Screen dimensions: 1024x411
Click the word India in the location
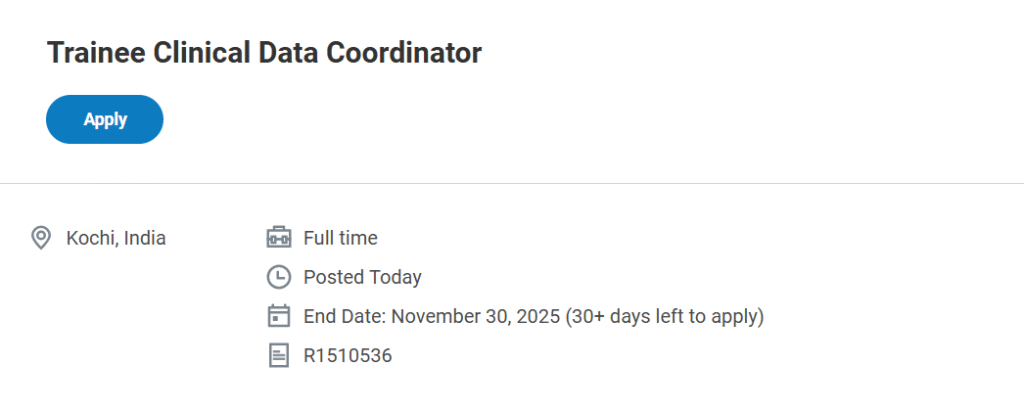click(145, 238)
